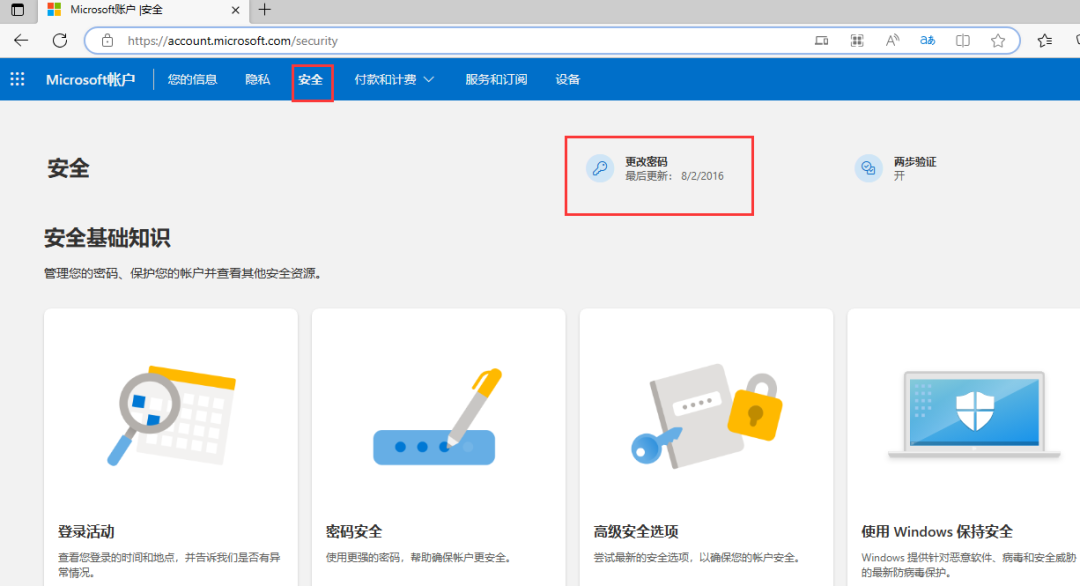Screen dimensions: 1080x586
Task: Reload the page with the refresh icon
Action: pyautogui.click(x=60, y=41)
